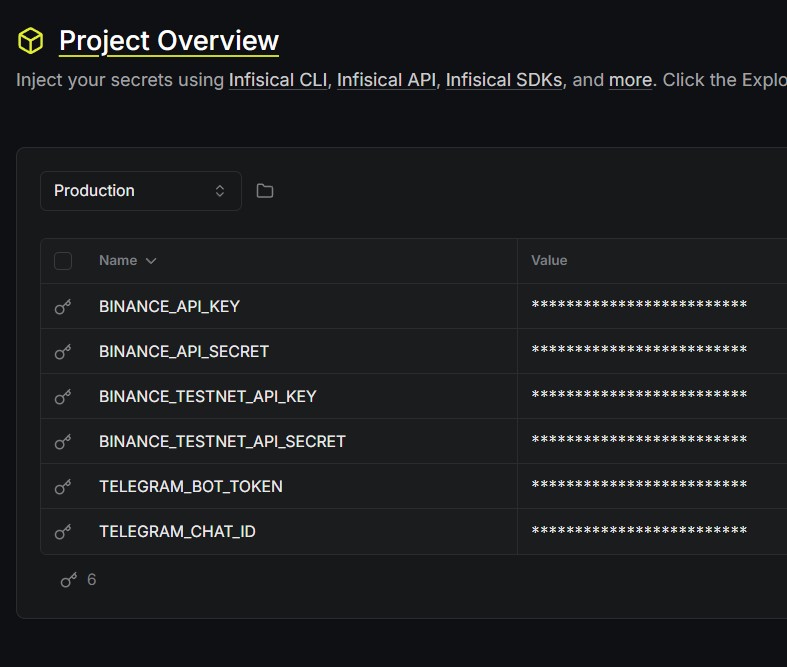Select the BINANCE_TESTNET_API_KEY secret name

[208, 396]
